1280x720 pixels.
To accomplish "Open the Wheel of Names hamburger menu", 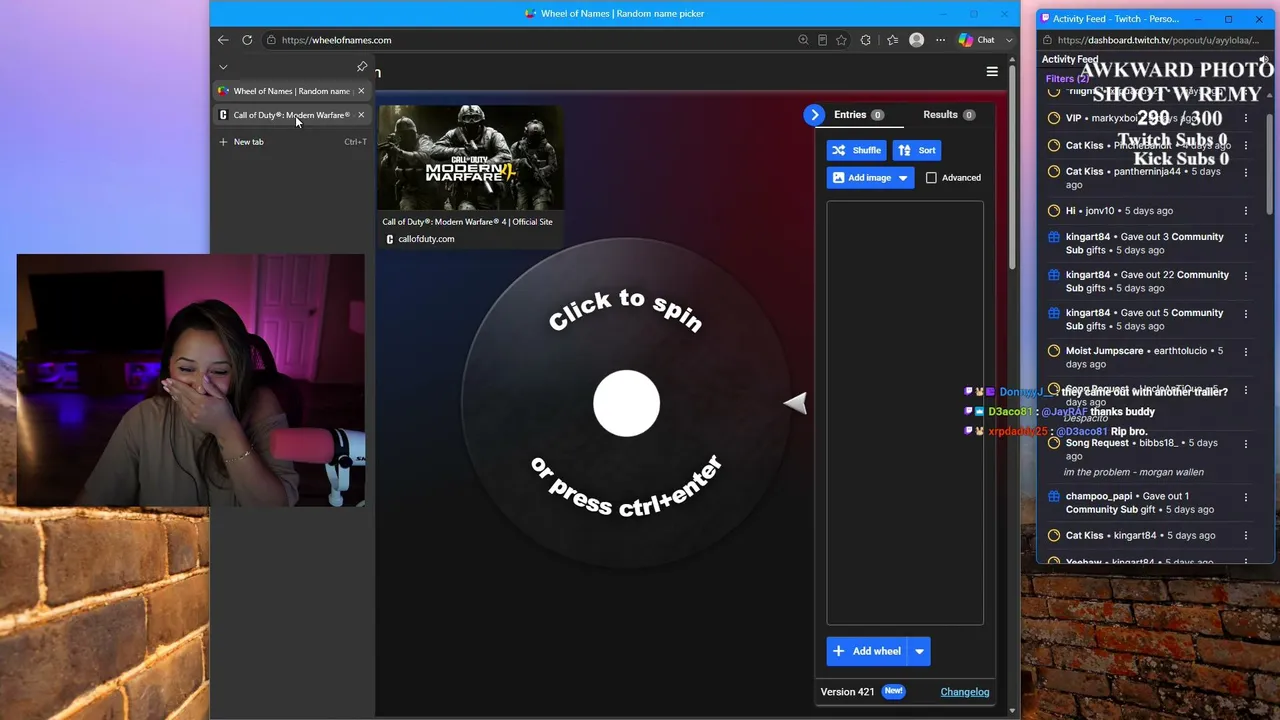I will coord(992,72).
